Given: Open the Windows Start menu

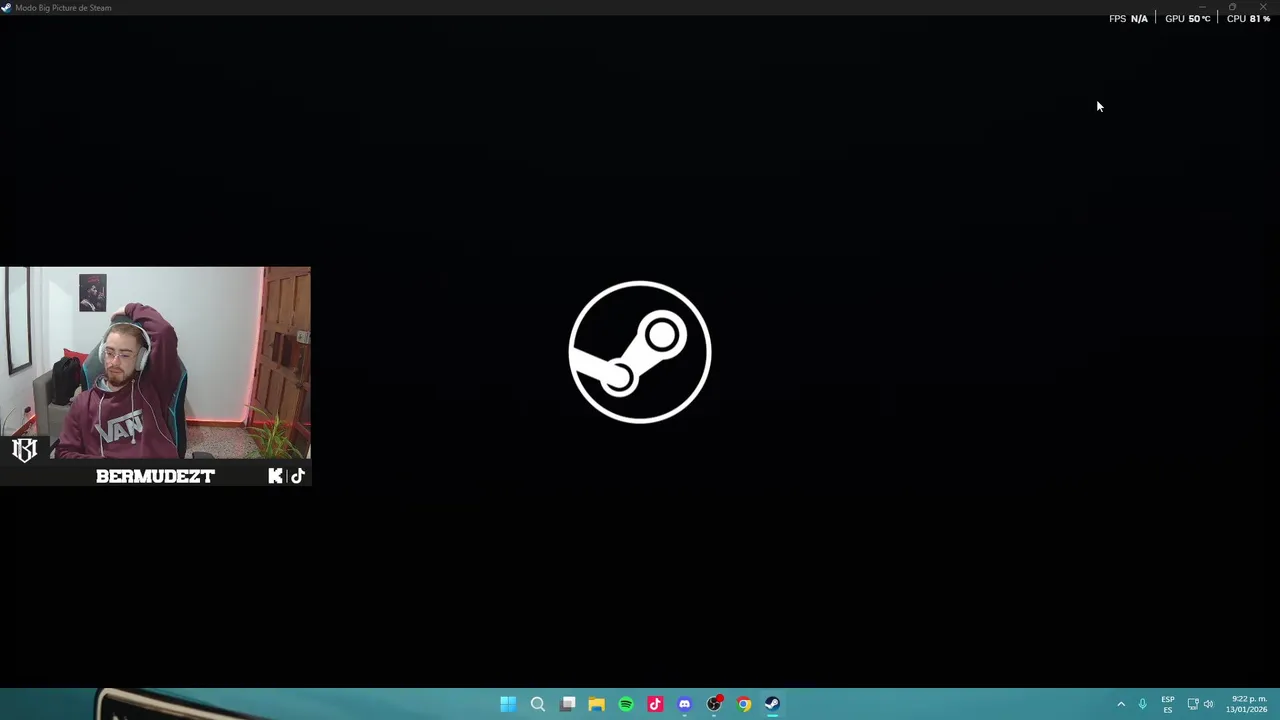Looking at the screenshot, I should pyautogui.click(x=508, y=704).
